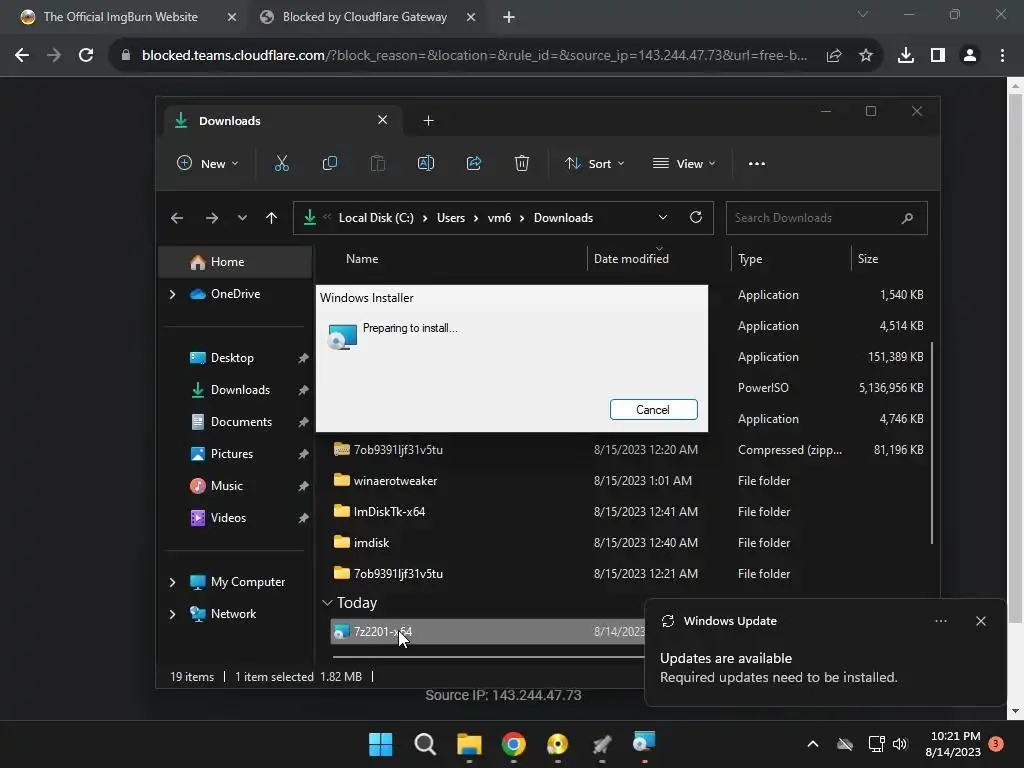The image size is (1024, 768).
Task: Select Blocked by Cloudflare Gateway tab
Action: (x=365, y=17)
